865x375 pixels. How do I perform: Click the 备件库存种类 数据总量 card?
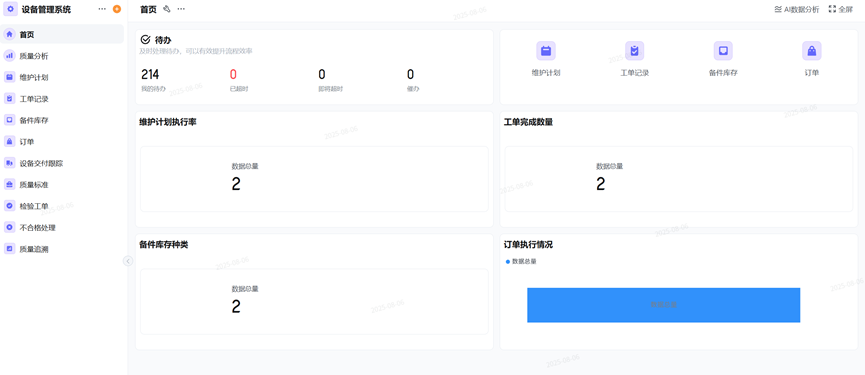314,301
